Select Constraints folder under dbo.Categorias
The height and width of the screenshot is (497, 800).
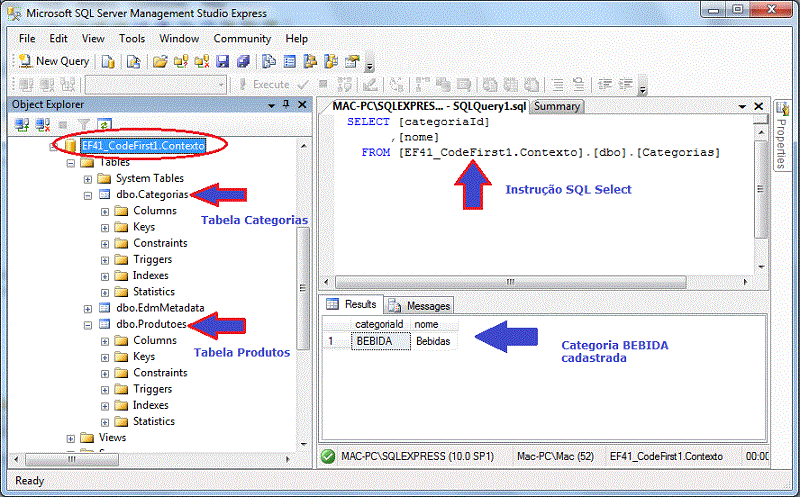click(160, 243)
